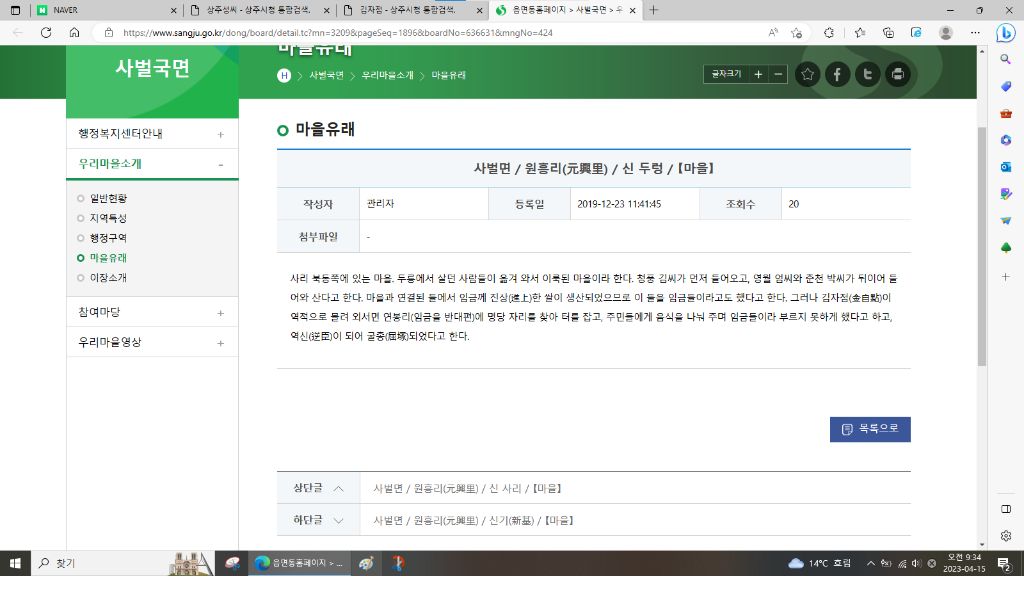Add this page to browser favorites
1024x603 pixels.
click(796, 33)
